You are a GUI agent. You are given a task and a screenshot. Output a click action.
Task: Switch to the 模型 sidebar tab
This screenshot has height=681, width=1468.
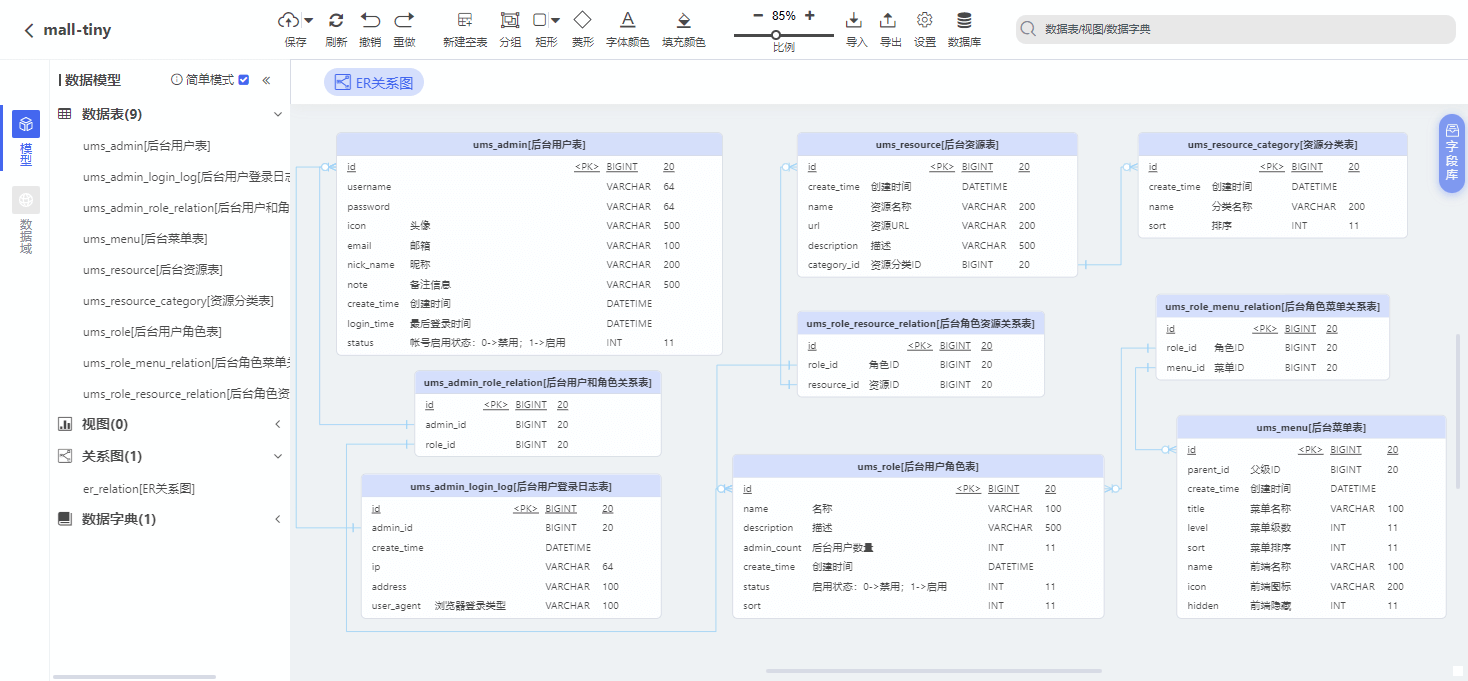26,138
